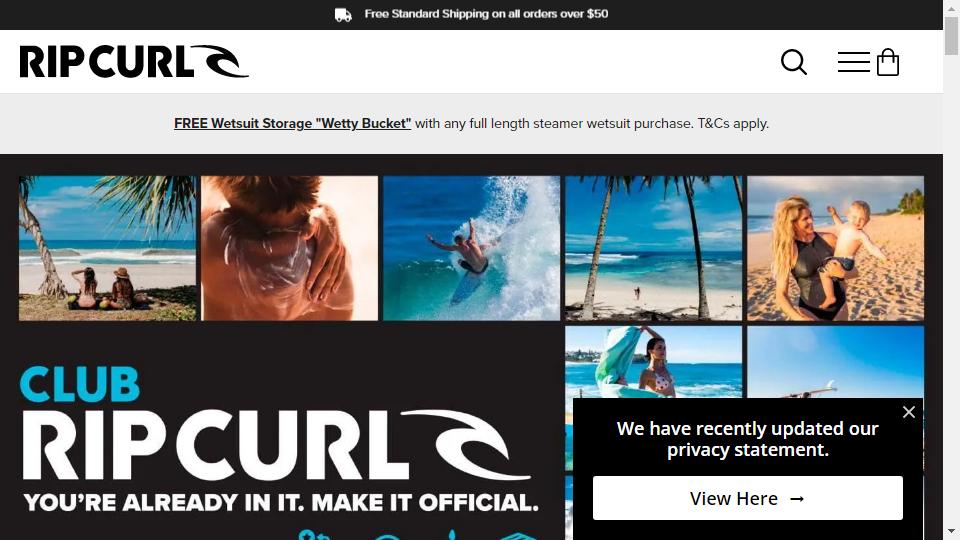Open the shopping bag cart icon

click(888, 62)
